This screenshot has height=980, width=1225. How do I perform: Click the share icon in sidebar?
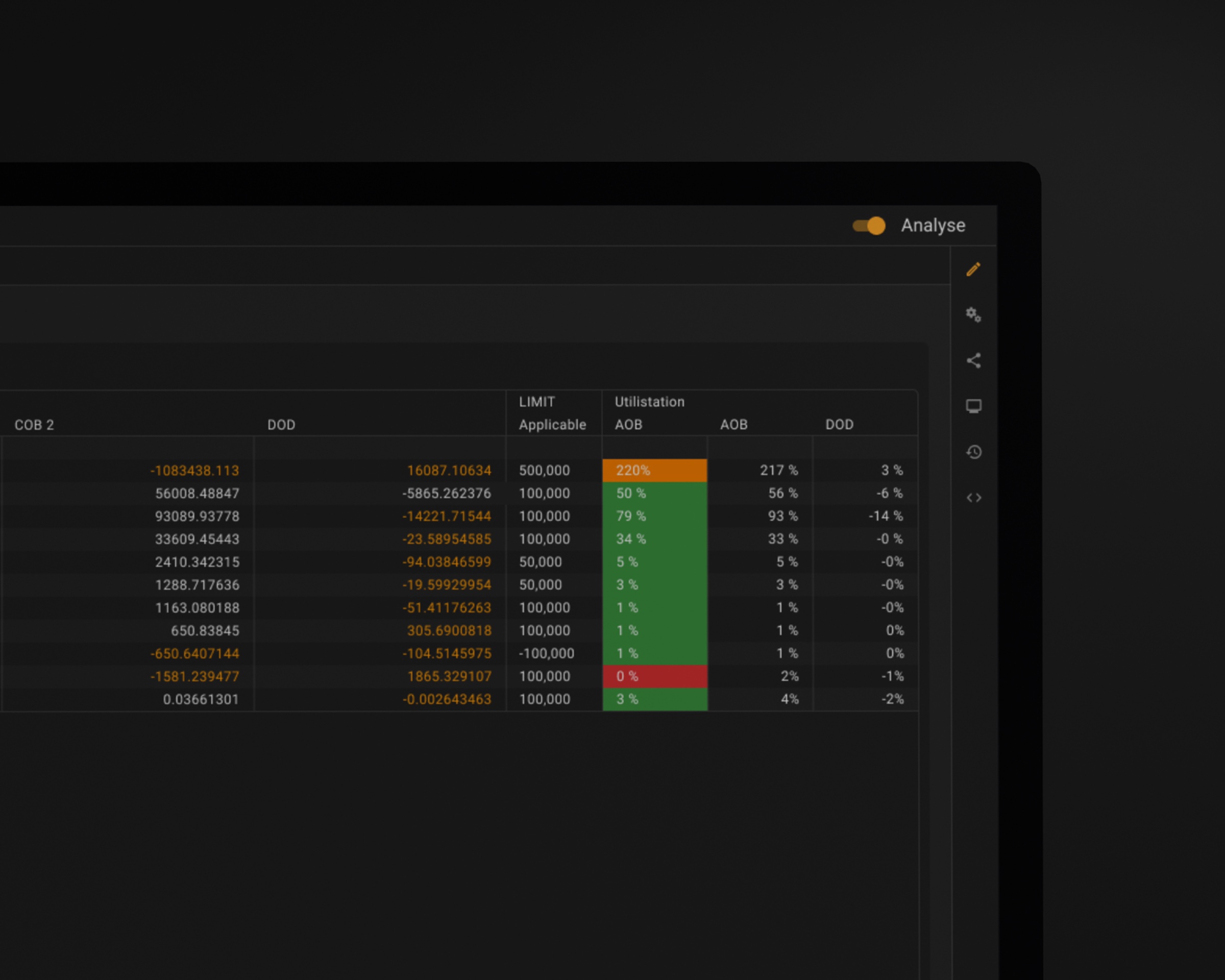coord(973,360)
